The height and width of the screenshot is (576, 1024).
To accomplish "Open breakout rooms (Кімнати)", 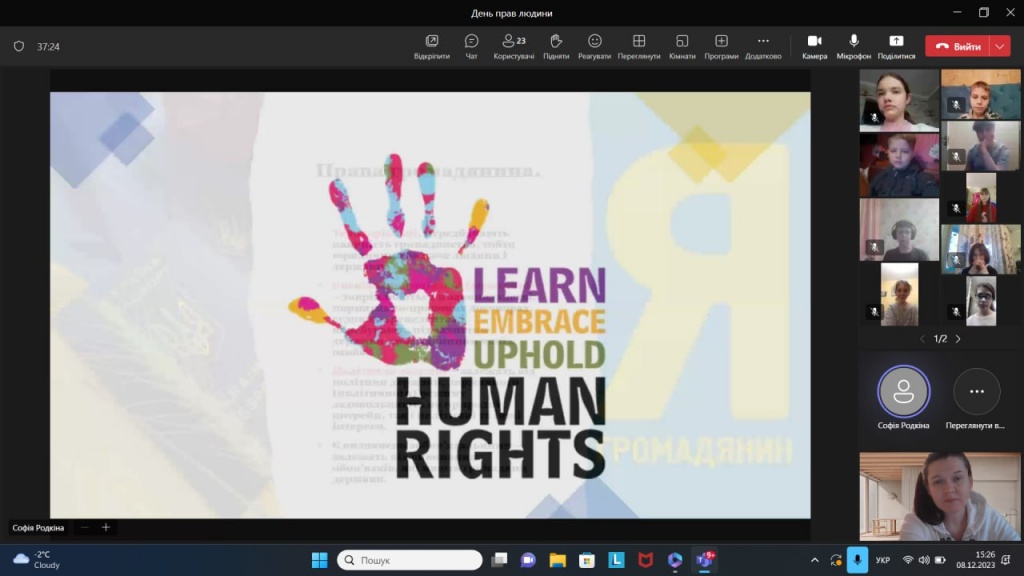I will [x=682, y=46].
